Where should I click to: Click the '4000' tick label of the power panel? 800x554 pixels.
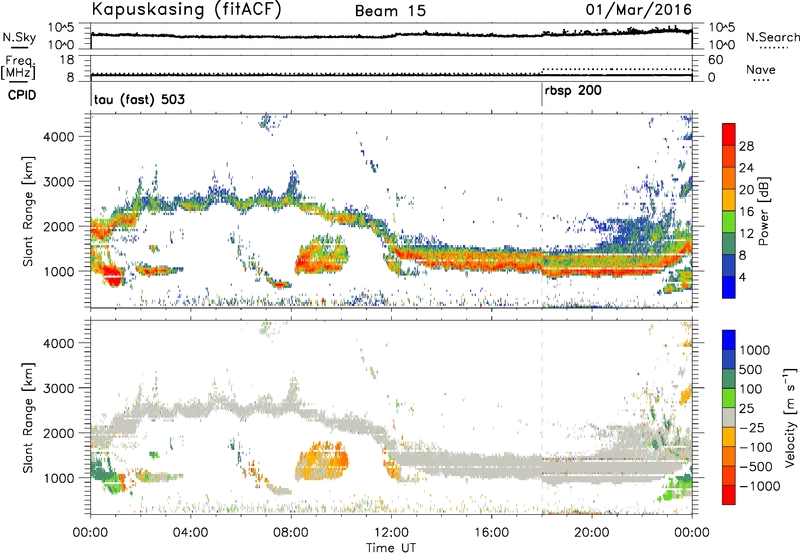coord(58,137)
